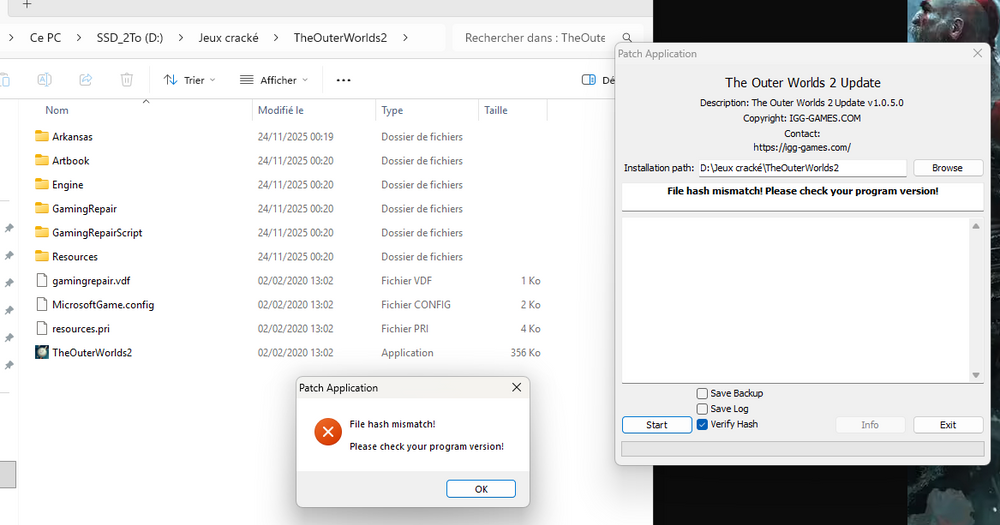Click the Browse button for installation path
The image size is (1000, 525).
[x=947, y=168]
